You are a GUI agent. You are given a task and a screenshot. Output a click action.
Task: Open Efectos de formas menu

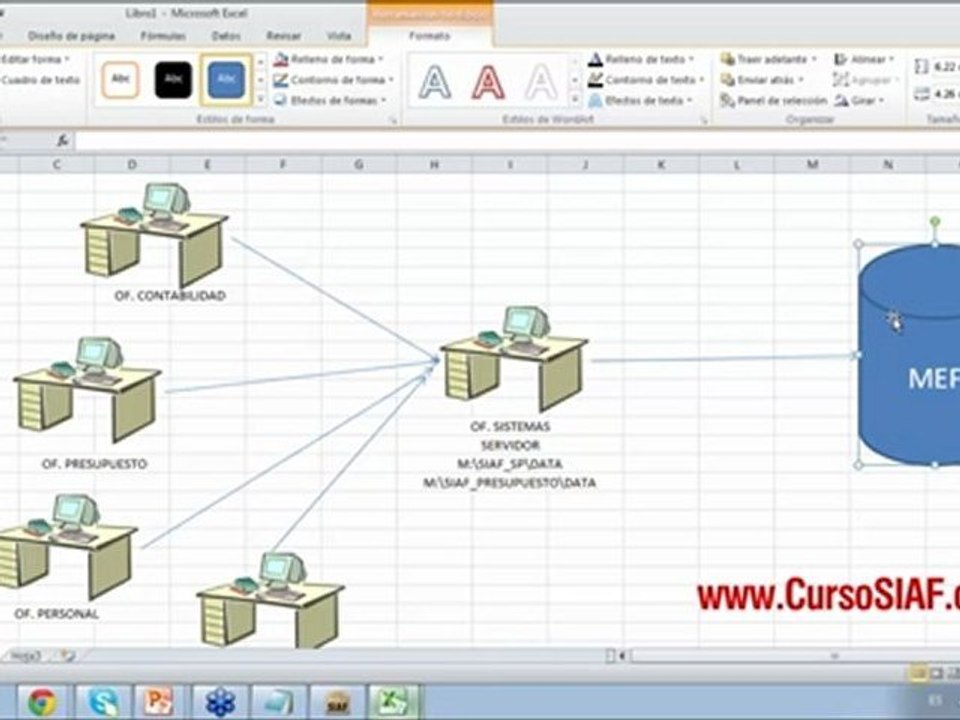point(330,100)
